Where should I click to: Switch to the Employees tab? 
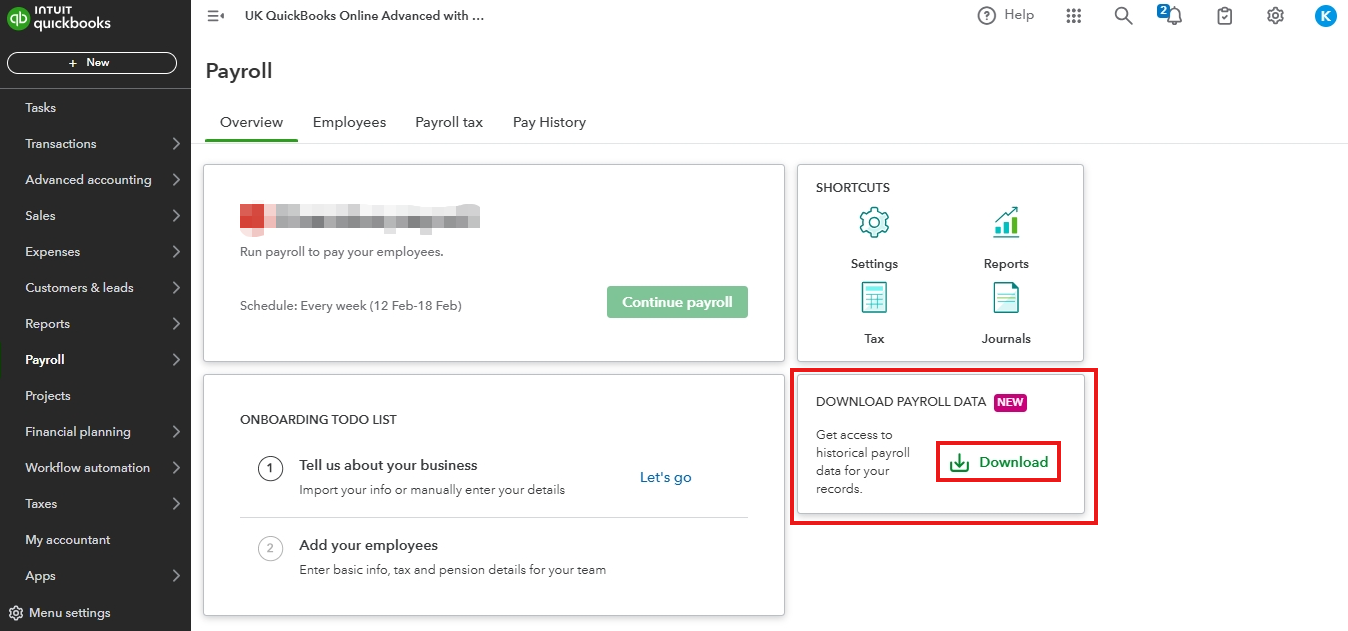pyautogui.click(x=349, y=122)
